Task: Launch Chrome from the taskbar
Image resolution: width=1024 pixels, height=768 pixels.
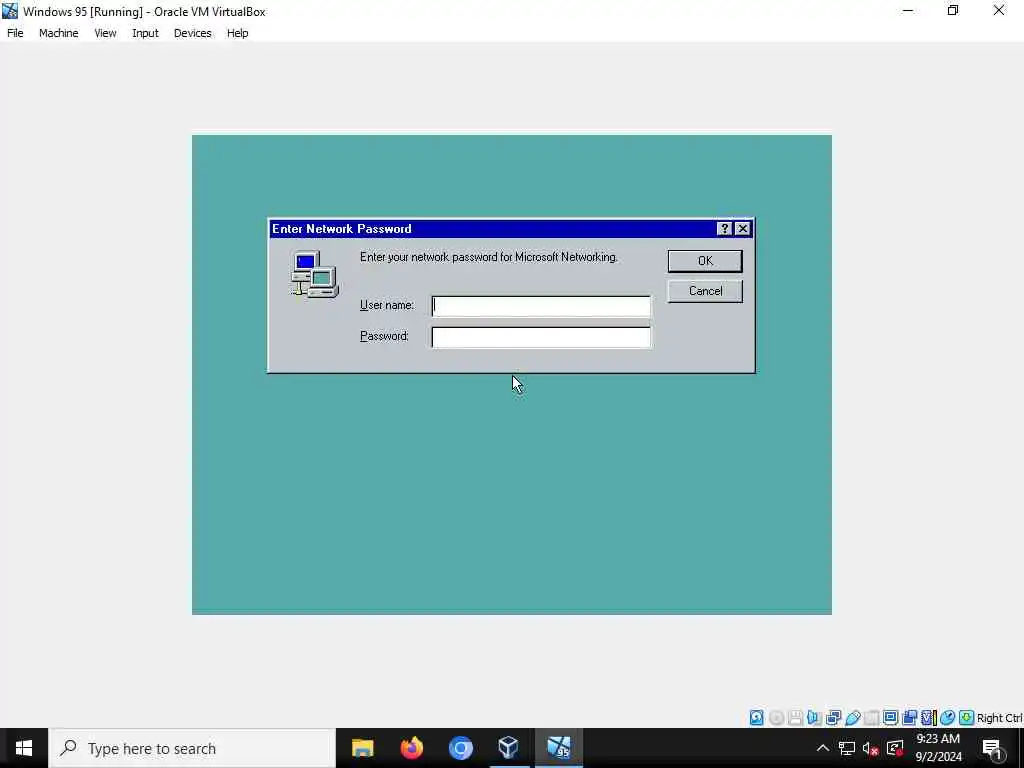Action: [x=460, y=748]
